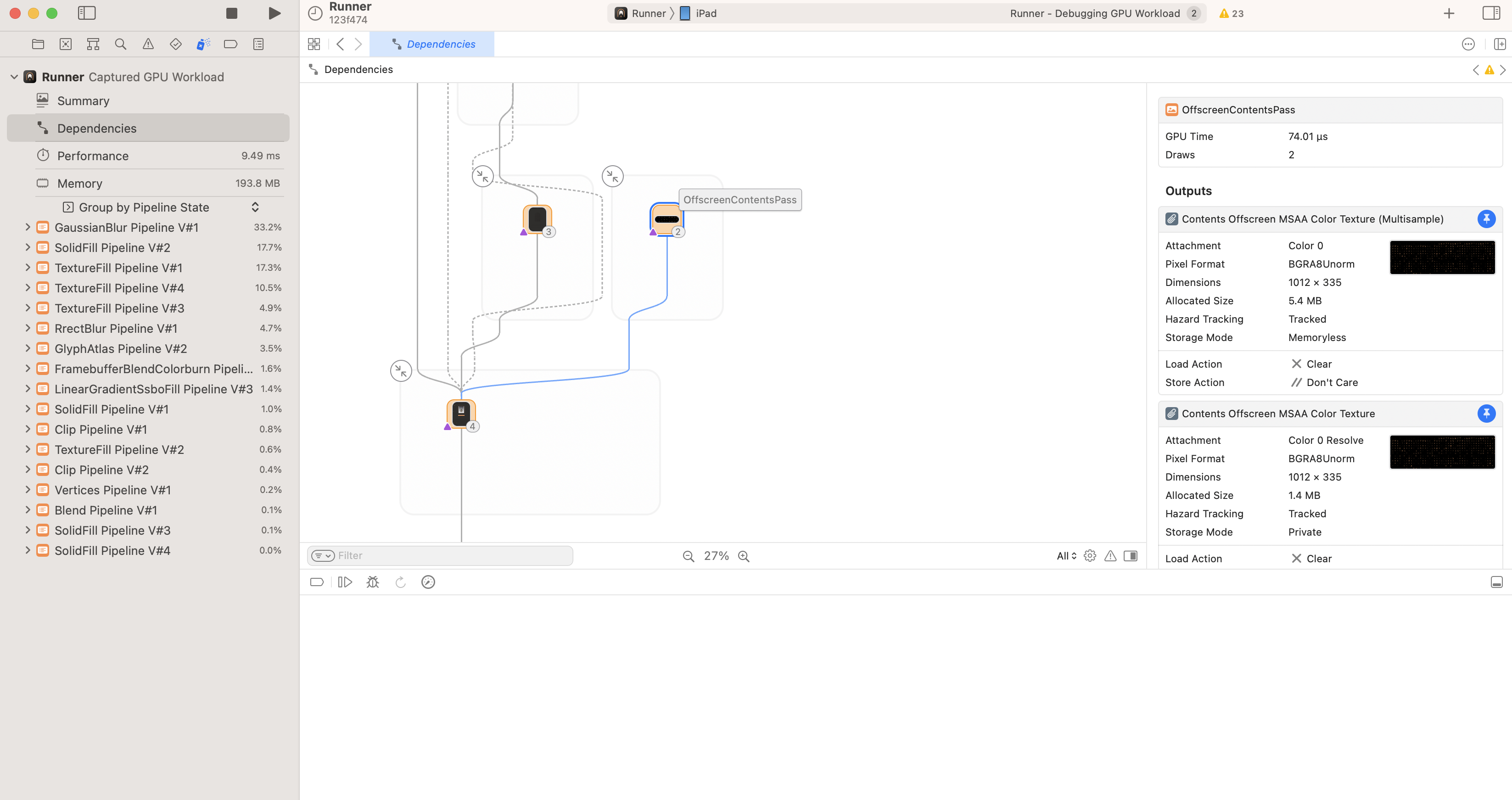Expand GaussianBlur Pipeline V#1 item
This screenshot has height=800, width=1512.
click(27, 227)
